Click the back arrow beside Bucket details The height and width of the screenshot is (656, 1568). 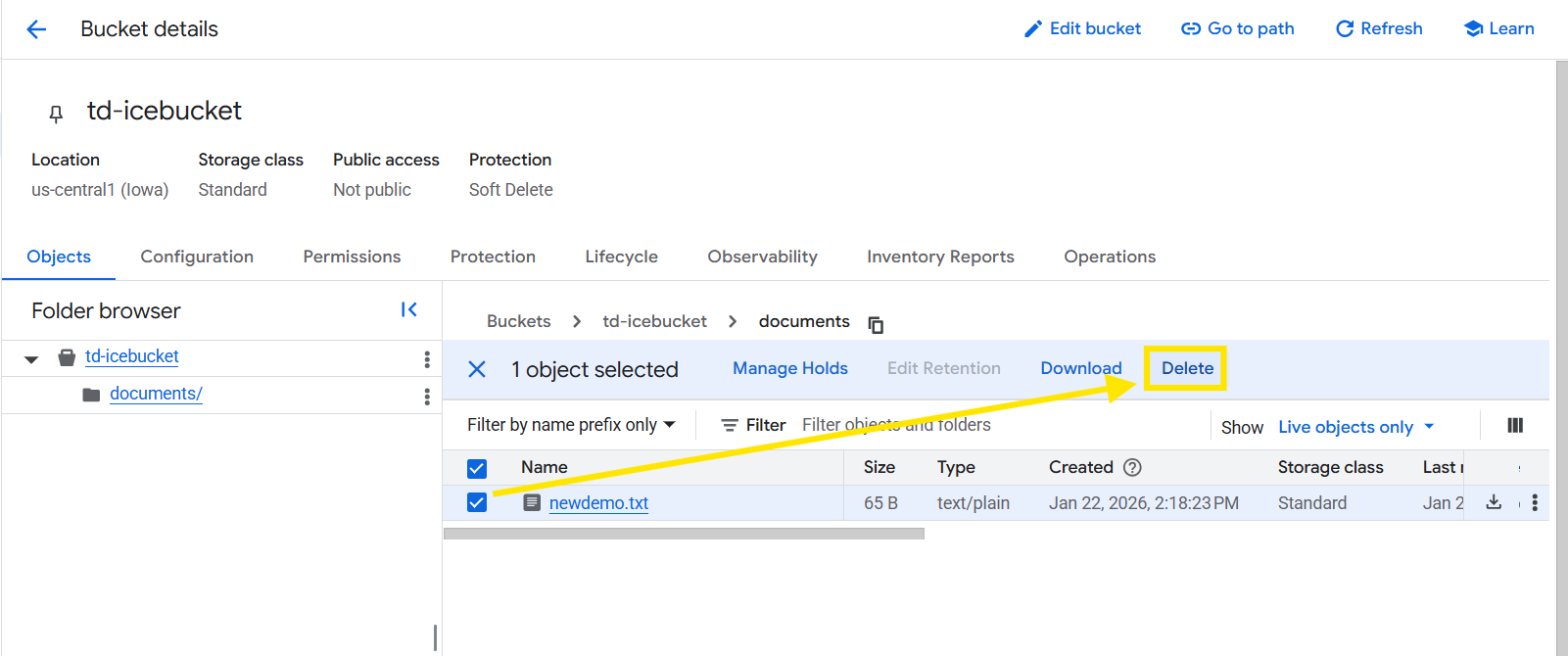pyautogui.click(x=36, y=29)
